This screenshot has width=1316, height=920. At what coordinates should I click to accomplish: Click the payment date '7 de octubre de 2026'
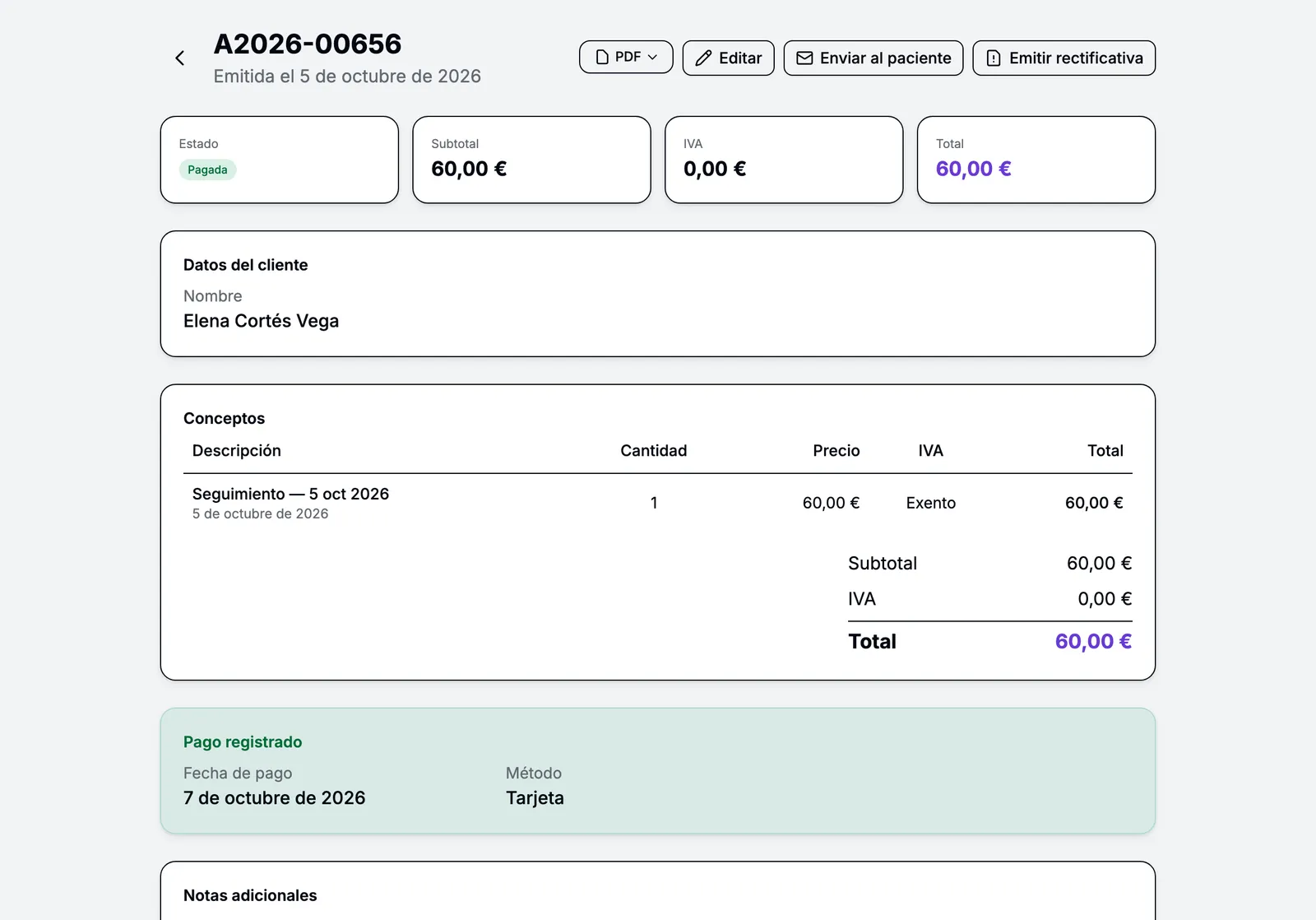tap(274, 798)
